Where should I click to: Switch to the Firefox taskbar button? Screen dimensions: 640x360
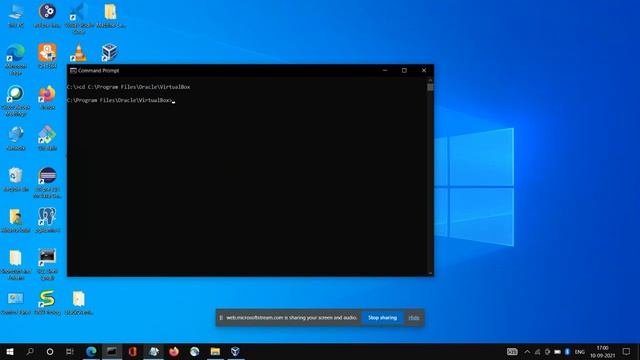tap(174, 351)
